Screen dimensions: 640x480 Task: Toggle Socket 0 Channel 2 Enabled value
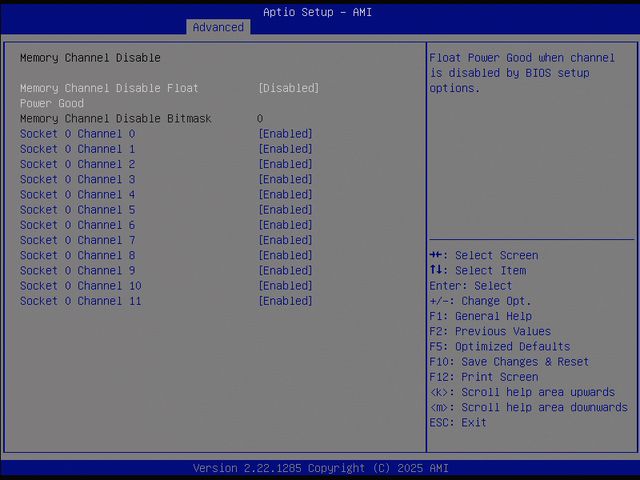tap(285, 164)
